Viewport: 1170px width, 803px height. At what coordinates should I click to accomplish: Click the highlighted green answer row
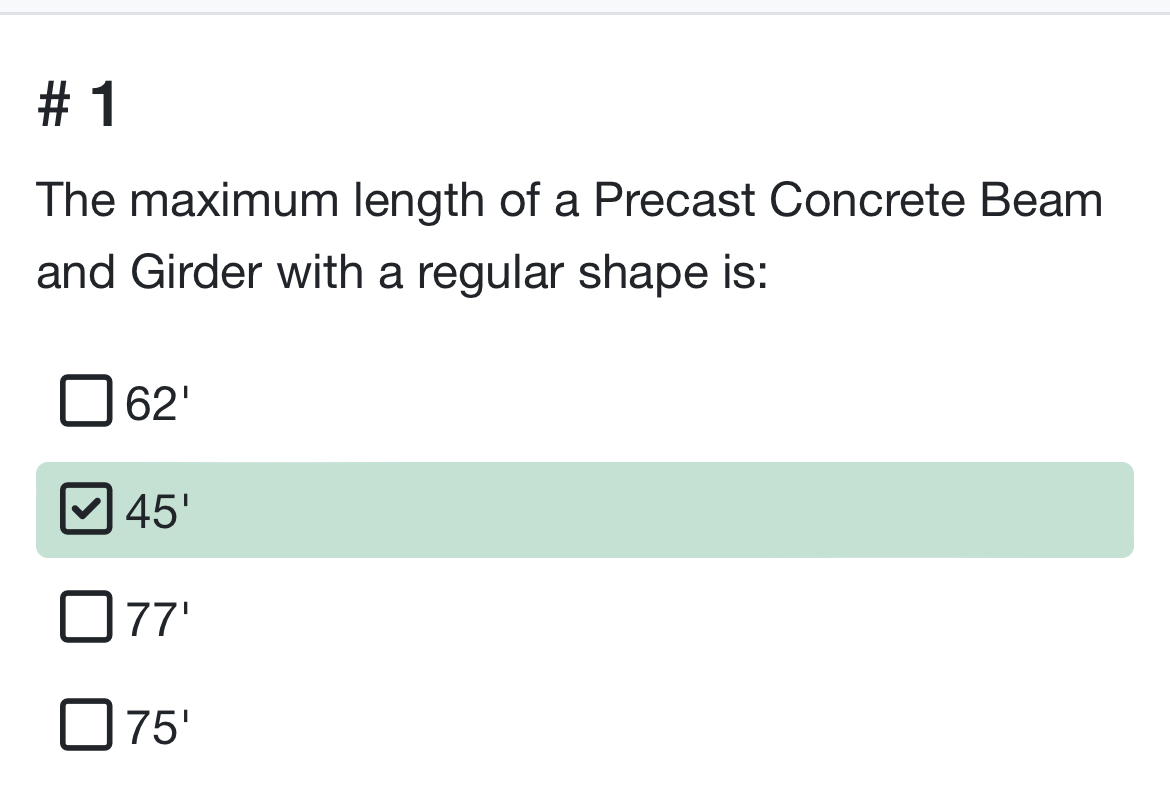point(584,510)
